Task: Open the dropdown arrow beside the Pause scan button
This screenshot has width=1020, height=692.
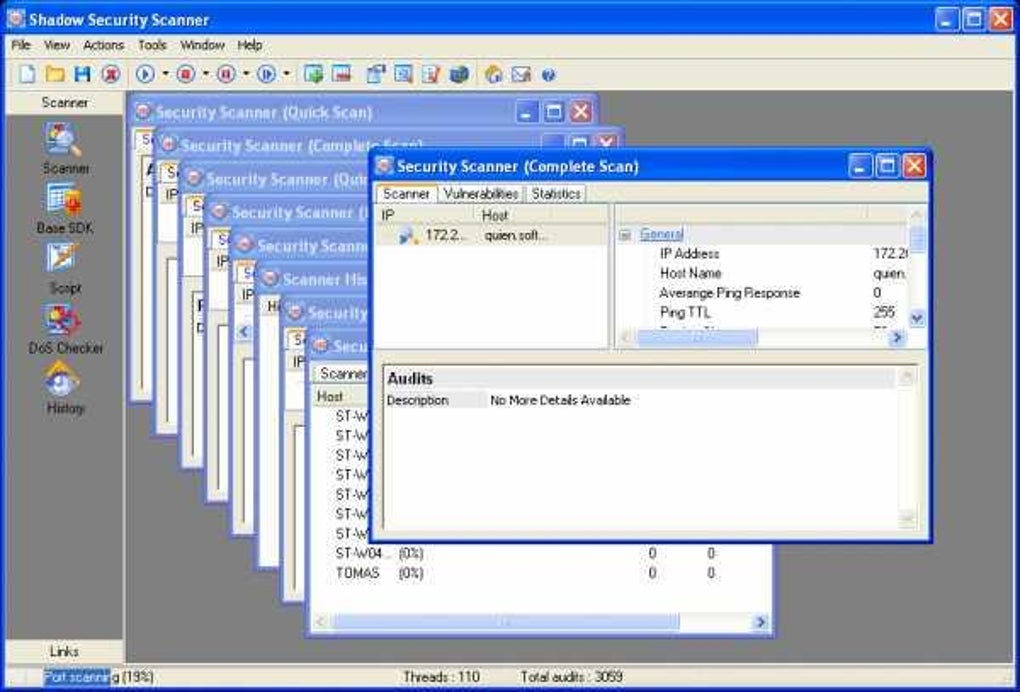Action: pyautogui.click(x=246, y=74)
